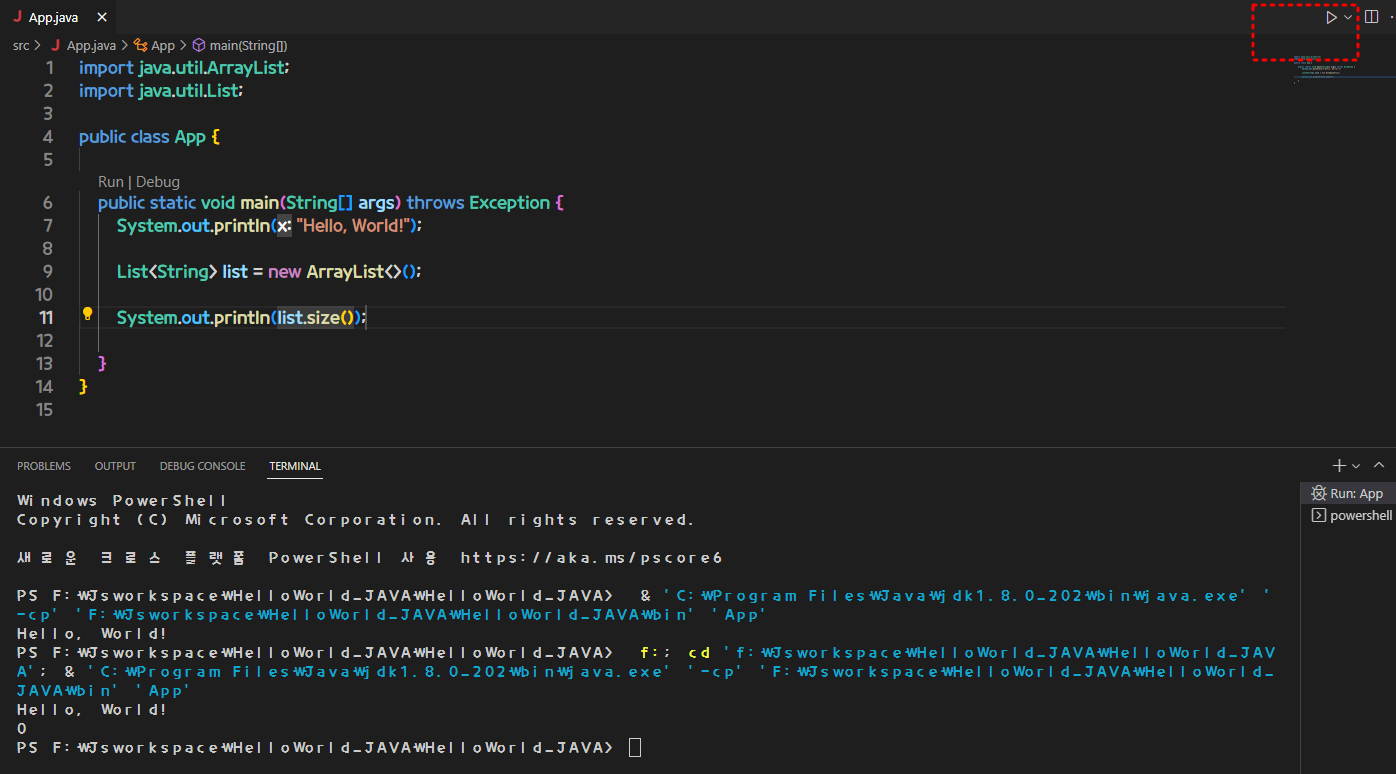Click the Run Java play button
Screen dimensions: 1396x774
tap(1331, 17)
